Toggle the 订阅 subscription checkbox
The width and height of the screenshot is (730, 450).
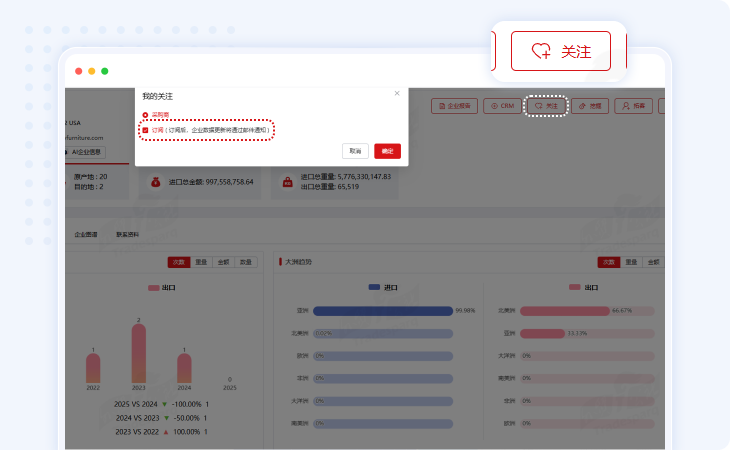pyautogui.click(x=145, y=130)
